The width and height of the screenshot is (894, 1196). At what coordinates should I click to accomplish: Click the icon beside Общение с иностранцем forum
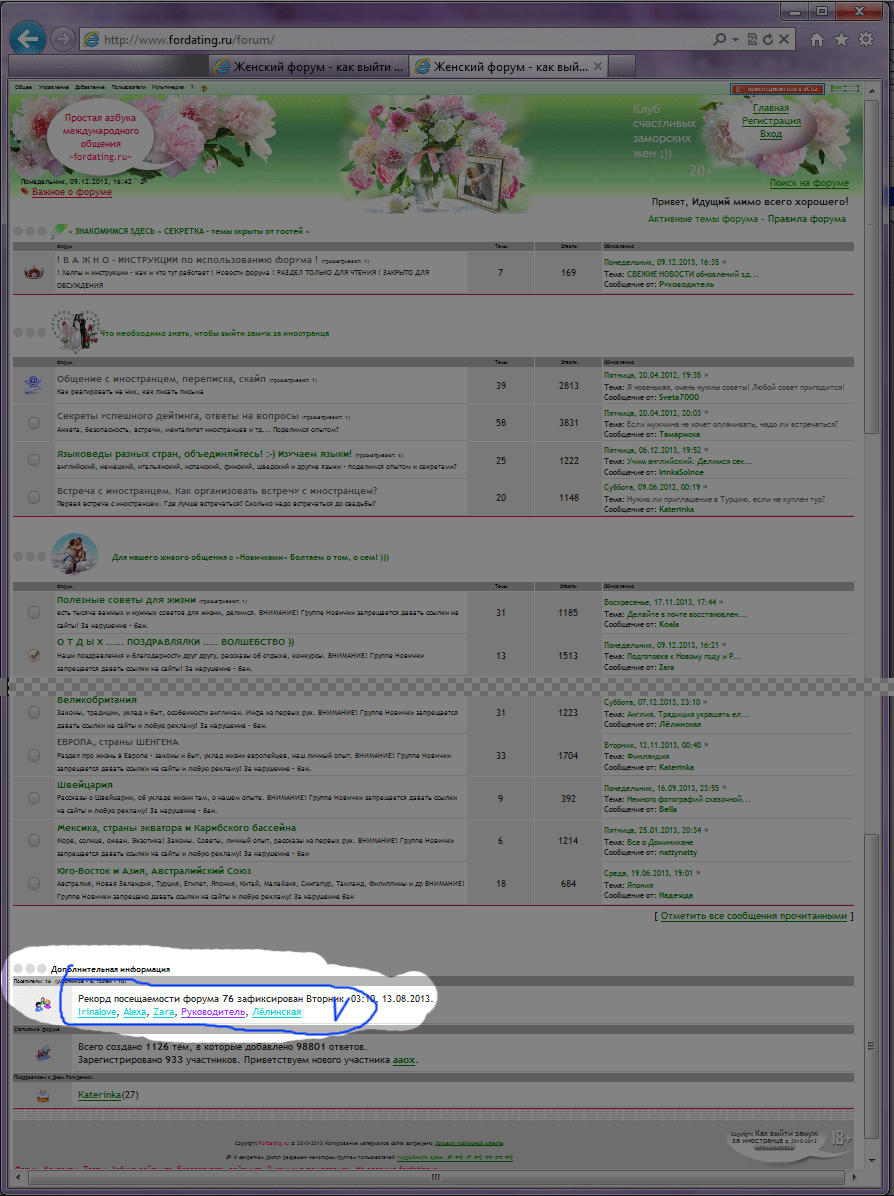[33, 384]
